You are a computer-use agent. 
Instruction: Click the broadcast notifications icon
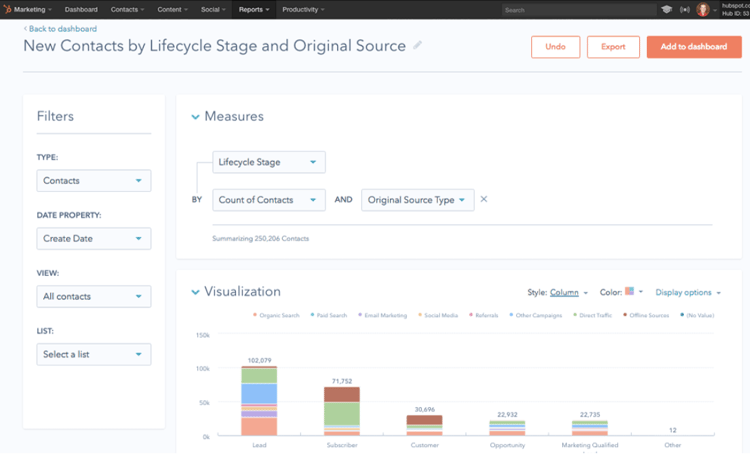click(x=685, y=9)
